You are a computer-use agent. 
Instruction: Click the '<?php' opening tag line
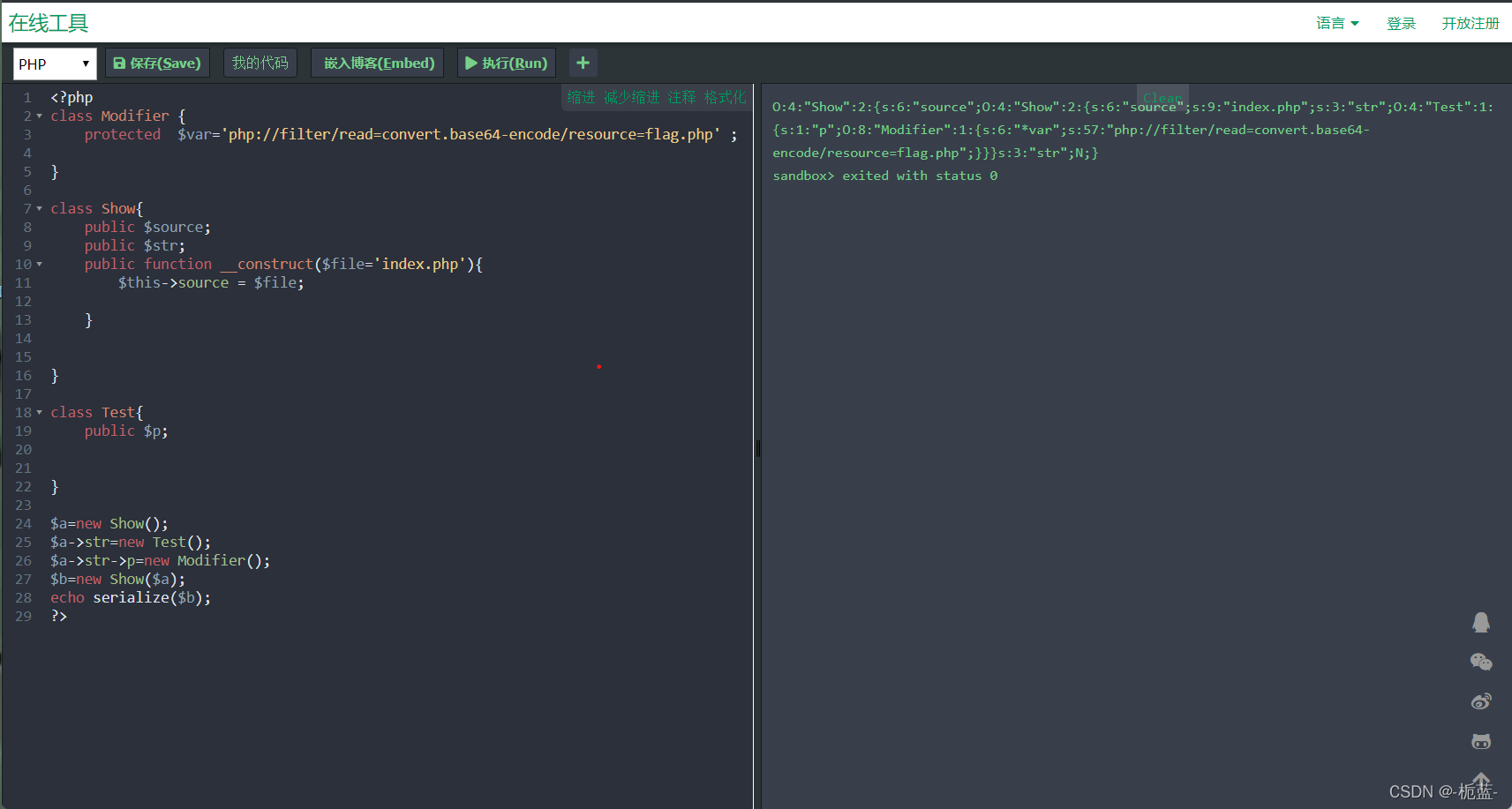(71, 98)
